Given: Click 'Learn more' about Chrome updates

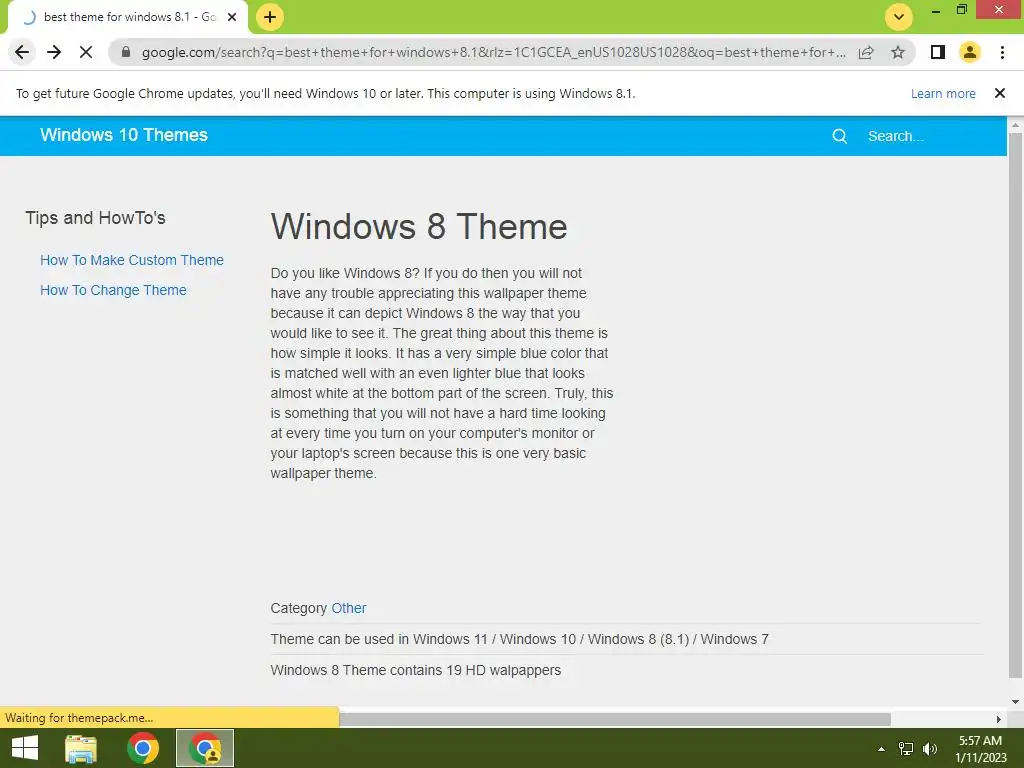Looking at the screenshot, I should (x=943, y=93).
